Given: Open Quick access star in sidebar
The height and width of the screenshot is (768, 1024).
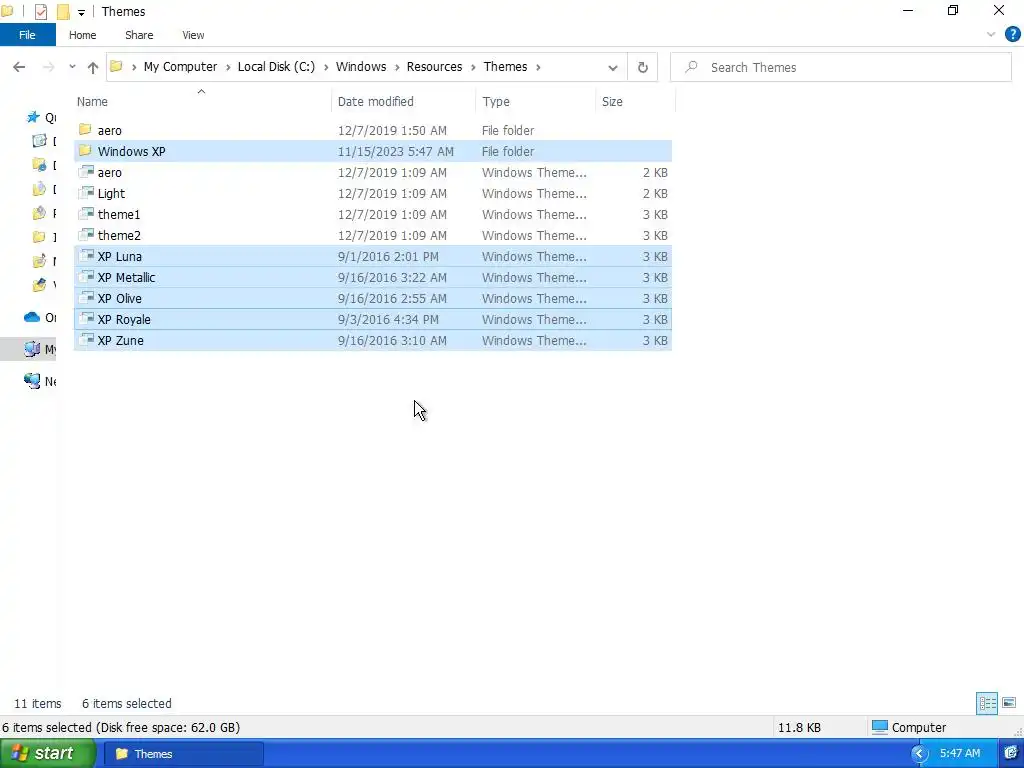Looking at the screenshot, I should pos(33,117).
